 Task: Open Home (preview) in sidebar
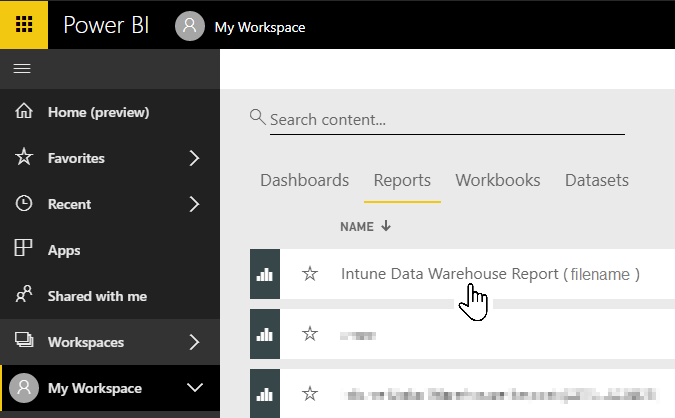point(110,112)
